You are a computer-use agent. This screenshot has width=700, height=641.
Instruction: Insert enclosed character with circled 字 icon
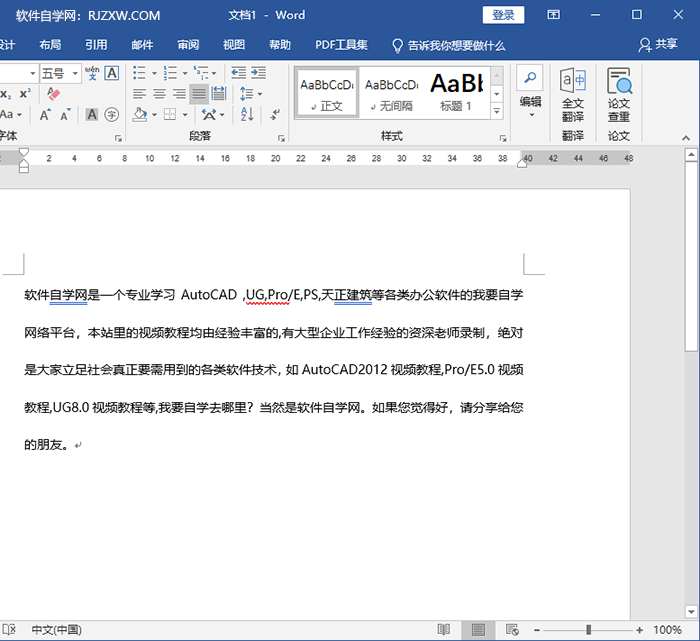[112, 115]
